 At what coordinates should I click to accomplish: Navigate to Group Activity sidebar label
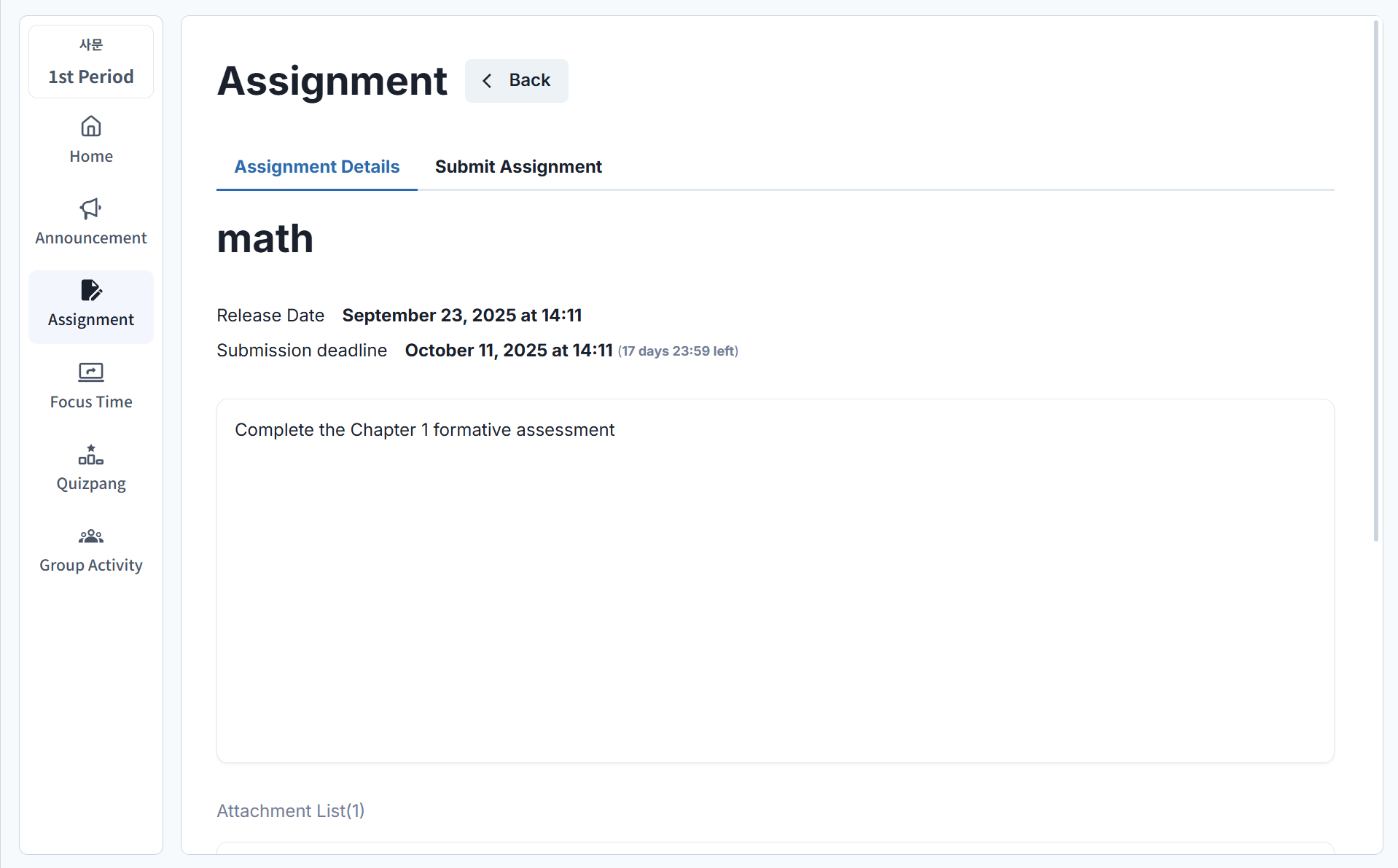tap(91, 566)
